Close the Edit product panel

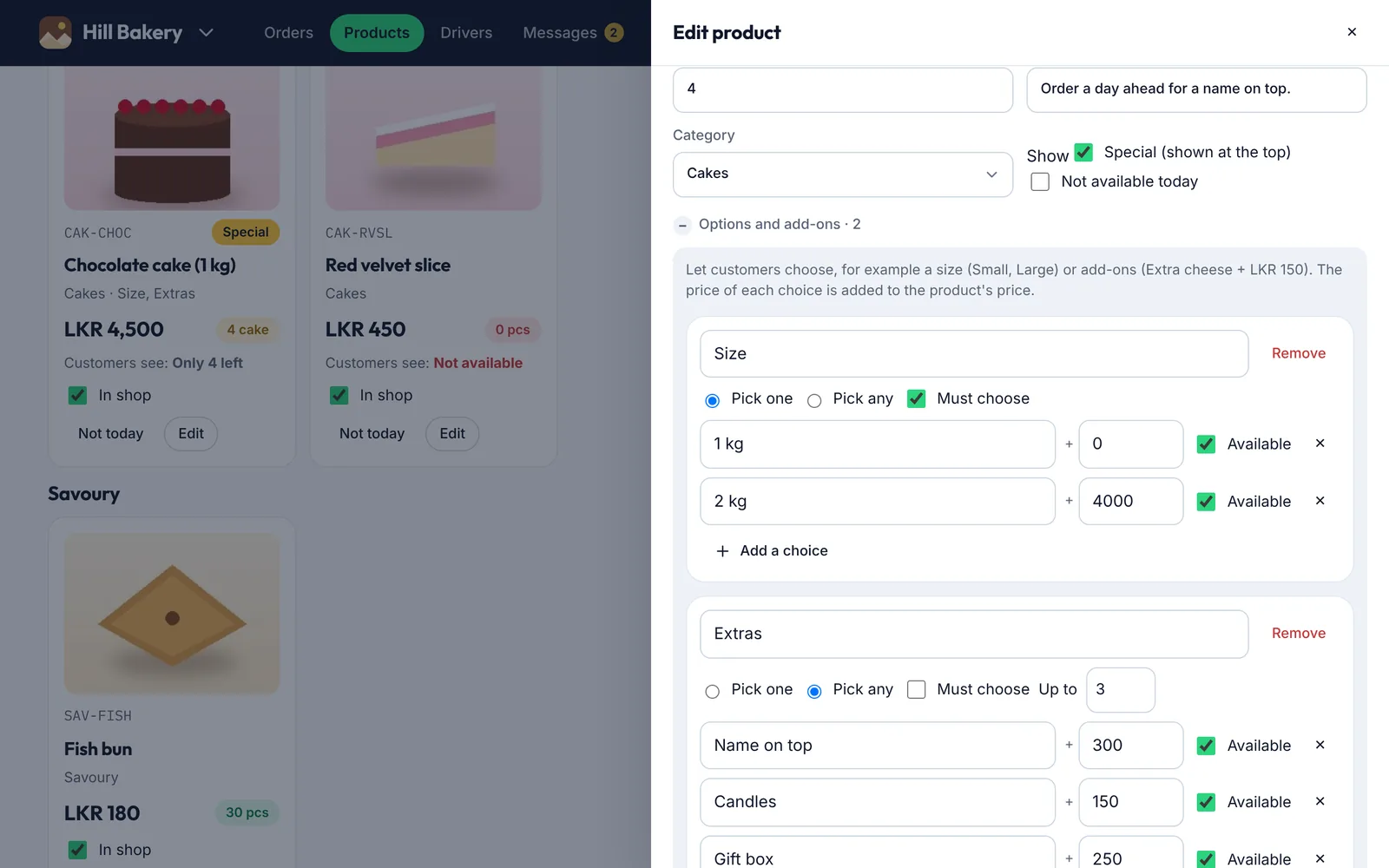click(x=1352, y=32)
